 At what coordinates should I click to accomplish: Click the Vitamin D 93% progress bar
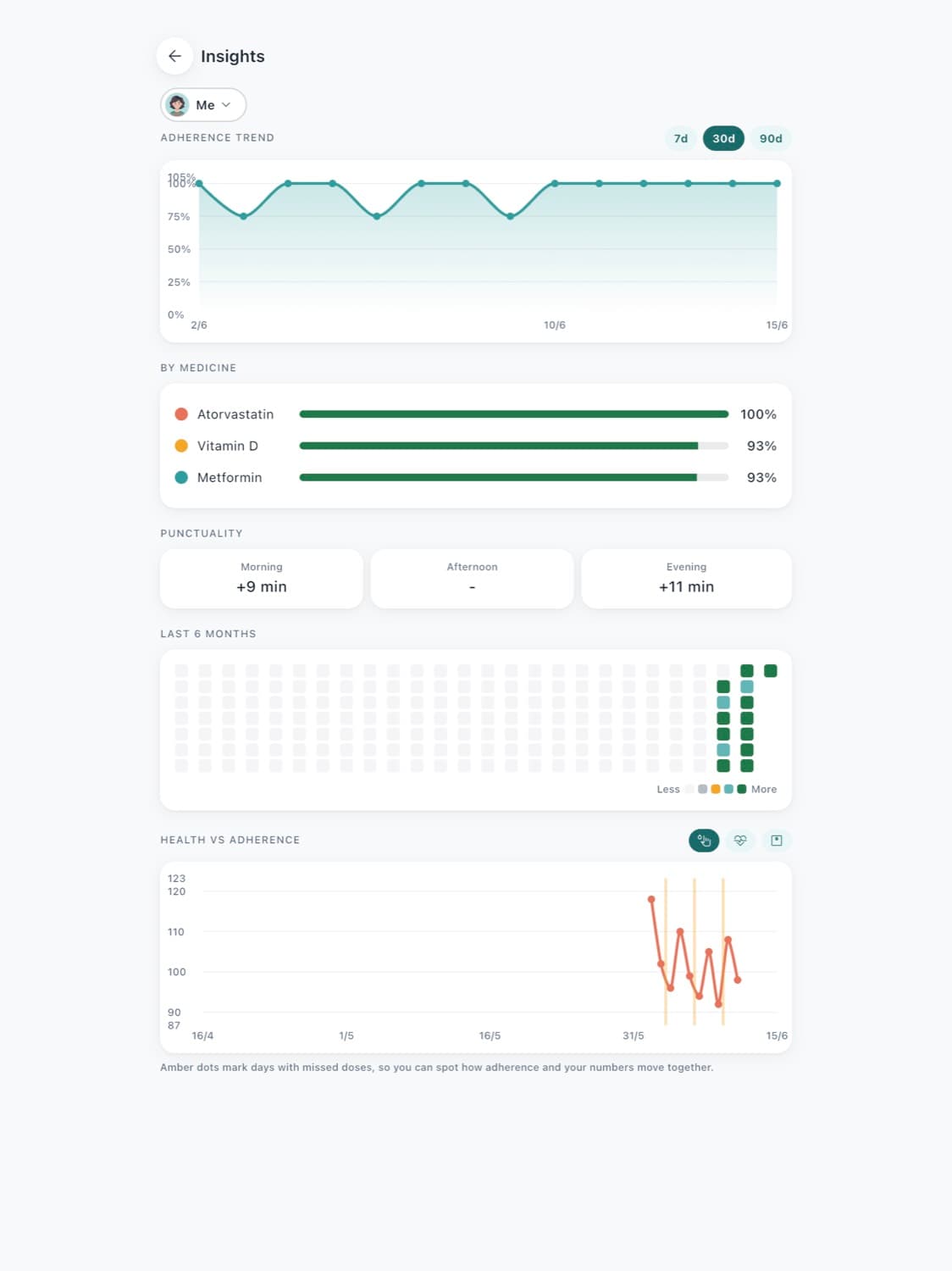tap(514, 446)
